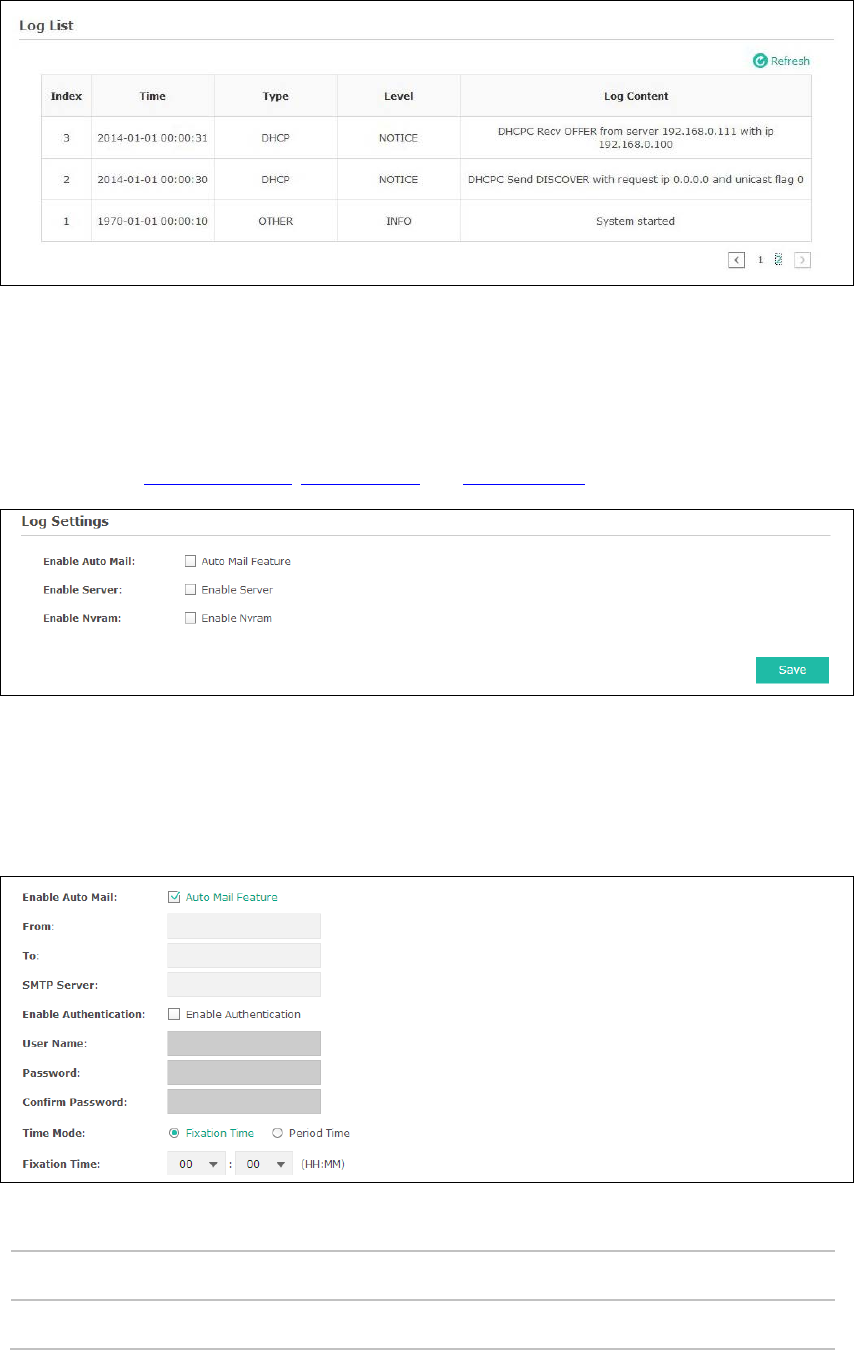This screenshot has height=1350, width=854.
Task: Click the OTHER type cell
Action: coord(275,221)
